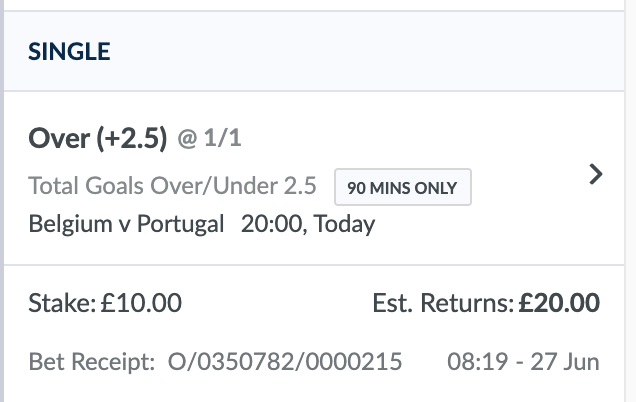Open the Total Goals Over/Under 2.5 market
The width and height of the screenshot is (636, 402).
pos(172,186)
